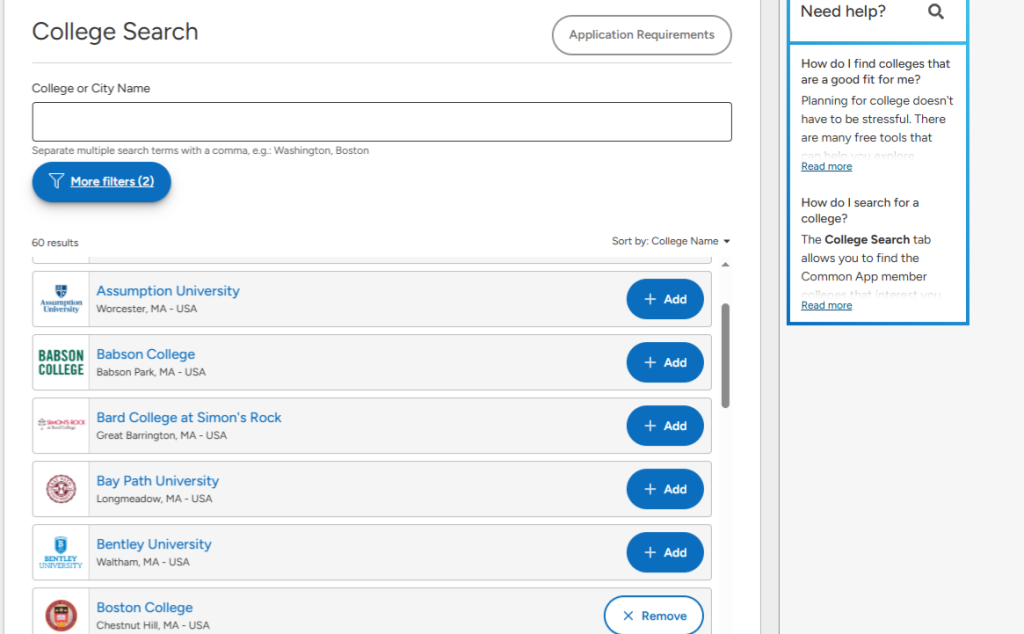1024x634 pixels.
Task: Open the Sort by College Name dropdown
Action: tap(671, 241)
